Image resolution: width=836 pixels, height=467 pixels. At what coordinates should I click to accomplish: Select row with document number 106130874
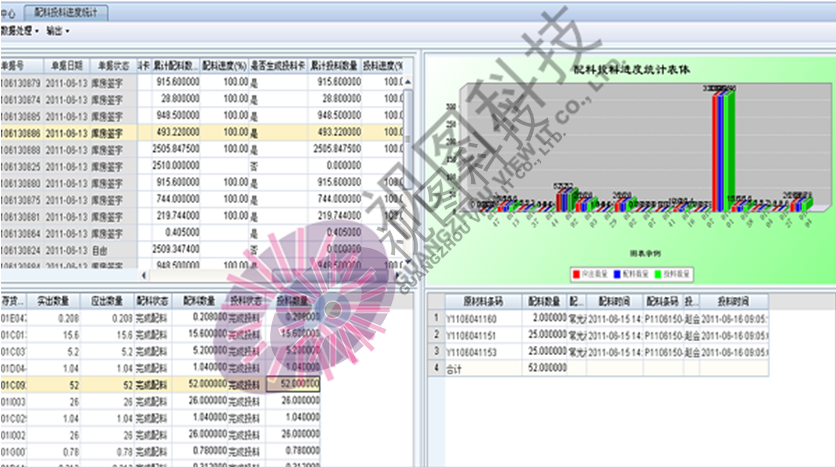(x=203, y=99)
